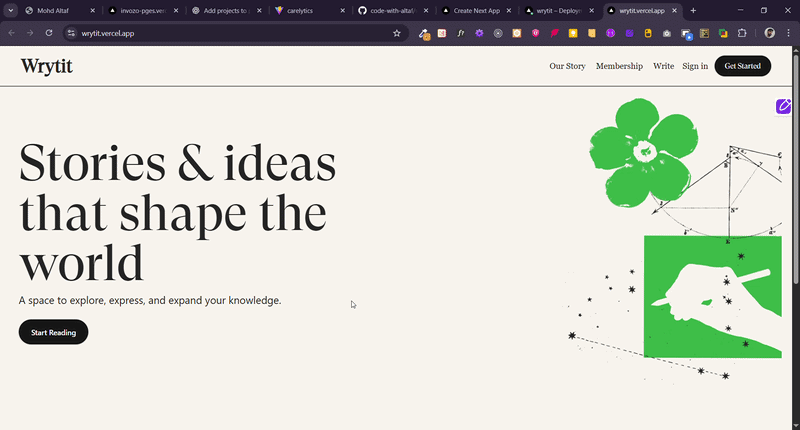Open the browser Extensions puzzle icon
Image resolution: width=800 pixels, height=430 pixels.
(742, 33)
